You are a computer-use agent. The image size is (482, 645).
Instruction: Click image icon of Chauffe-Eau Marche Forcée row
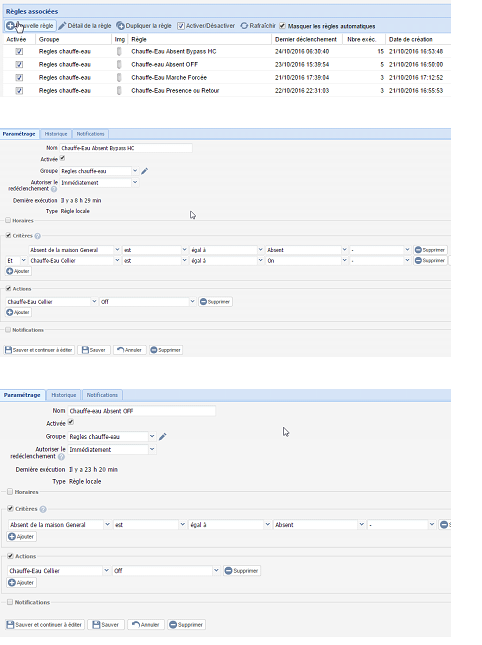click(x=119, y=77)
